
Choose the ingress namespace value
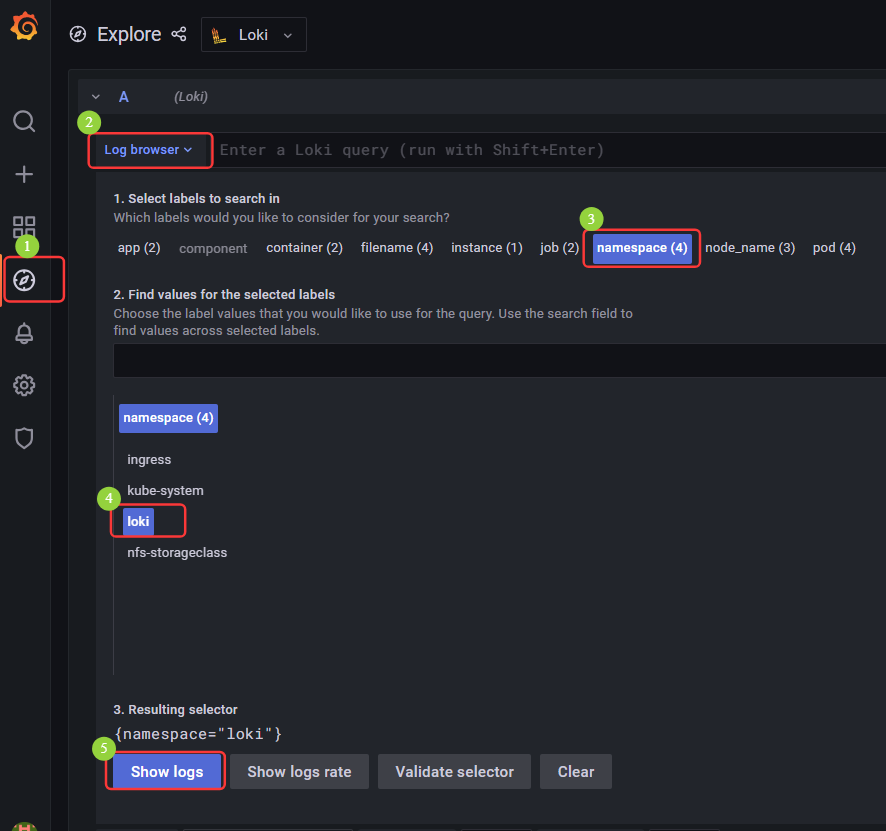pyautogui.click(x=149, y=460)
